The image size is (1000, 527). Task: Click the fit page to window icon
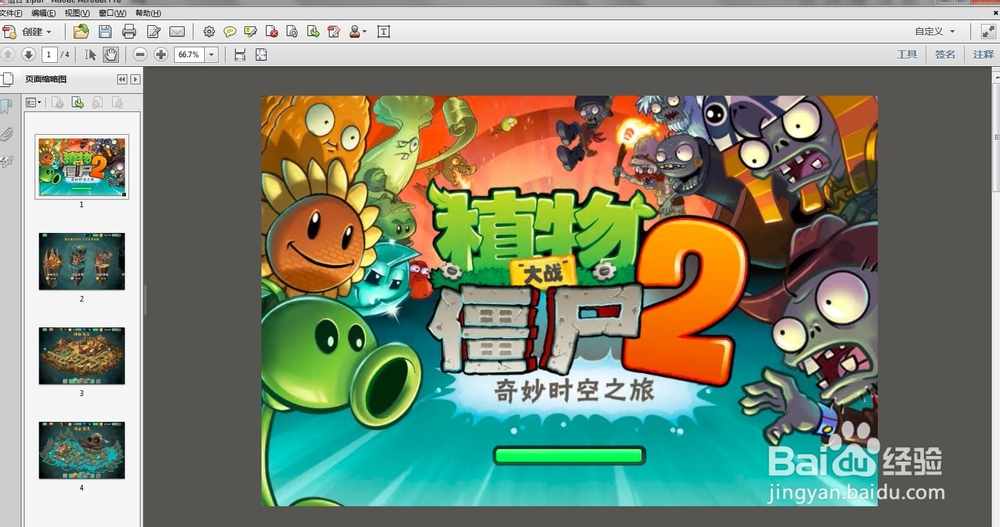(261, 54)
